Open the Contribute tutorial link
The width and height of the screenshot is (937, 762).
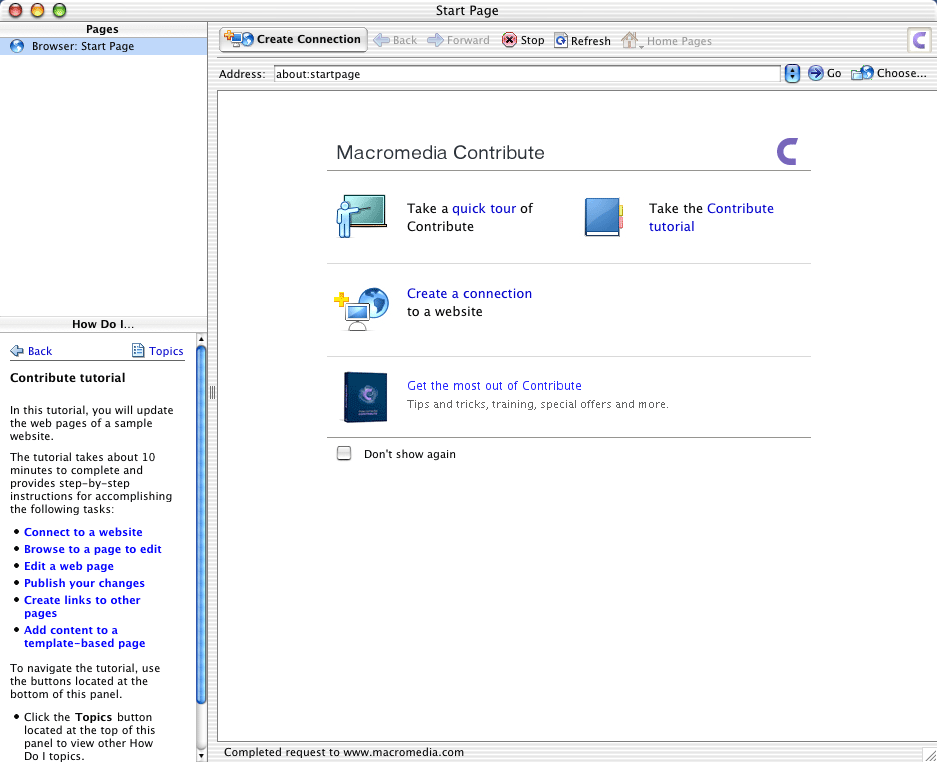click(x=711, y=217)
